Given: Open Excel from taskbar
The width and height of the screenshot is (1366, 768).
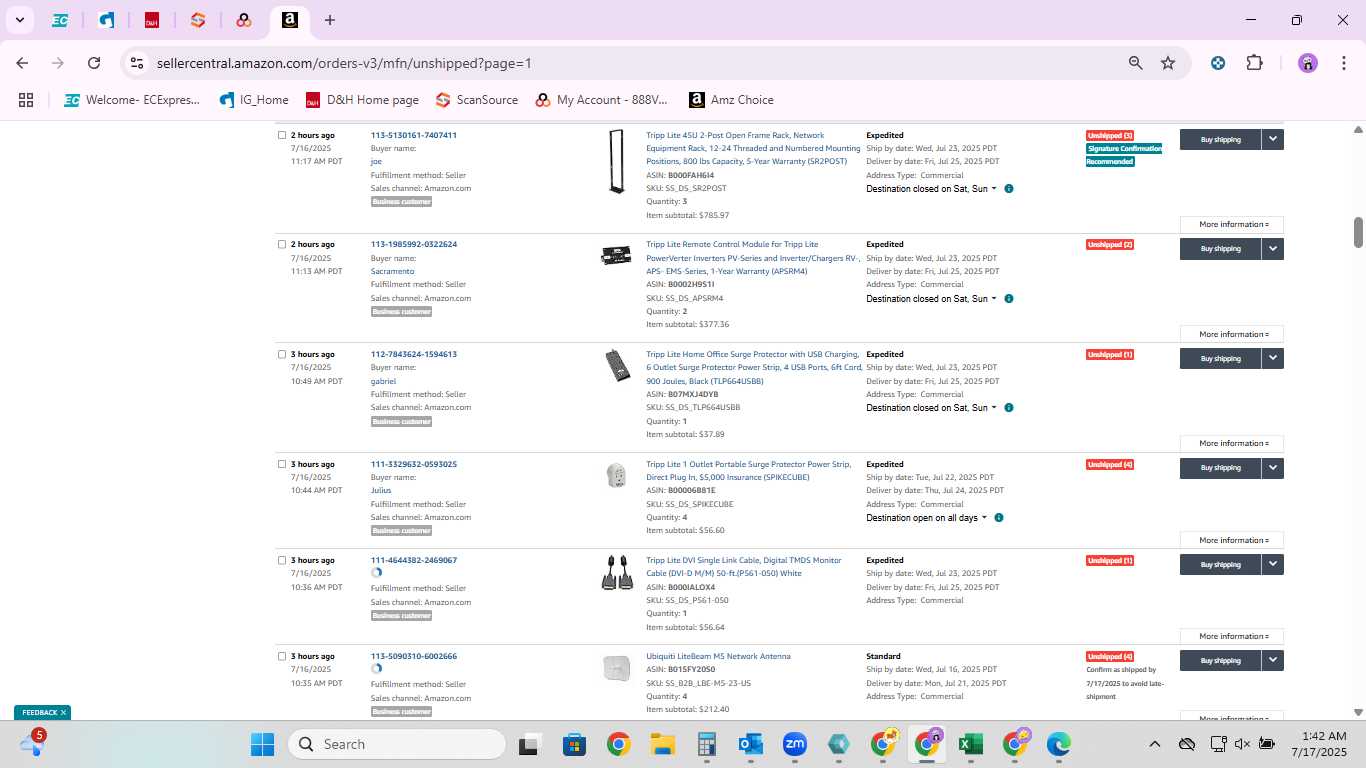Looking at the screenshot, I should coord(970,744).
